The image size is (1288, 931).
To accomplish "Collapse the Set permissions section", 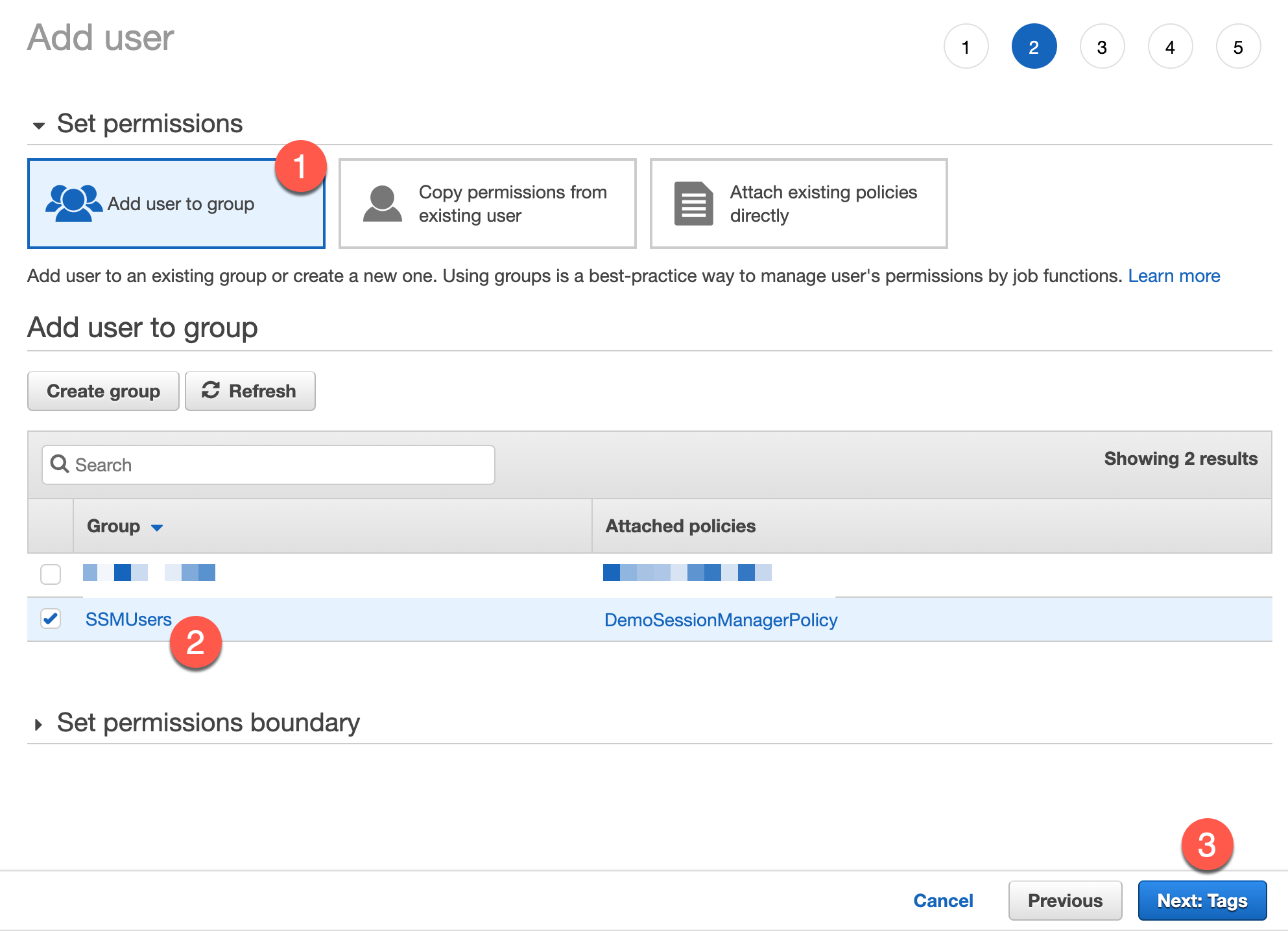I will 40,124.
